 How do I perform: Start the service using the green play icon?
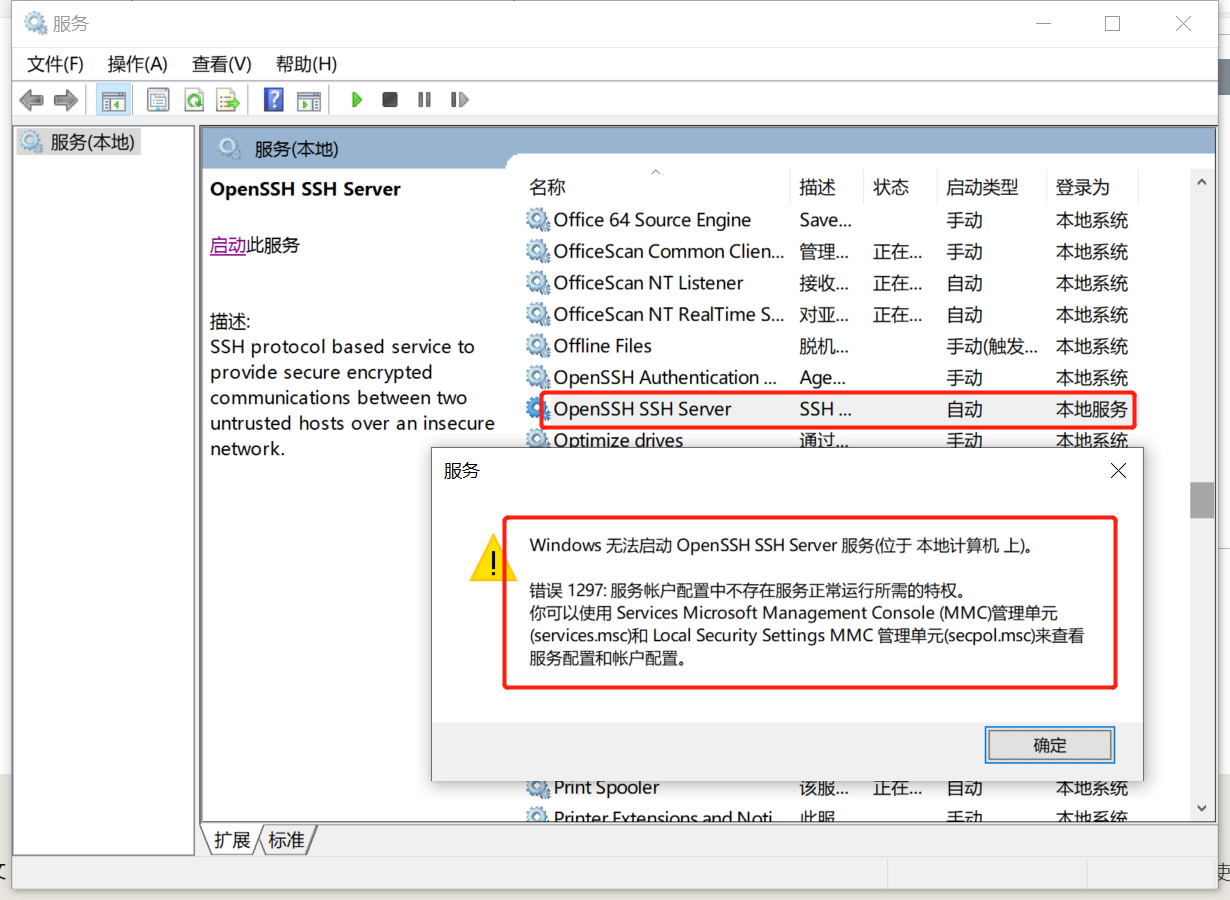(x=356, y=99)
